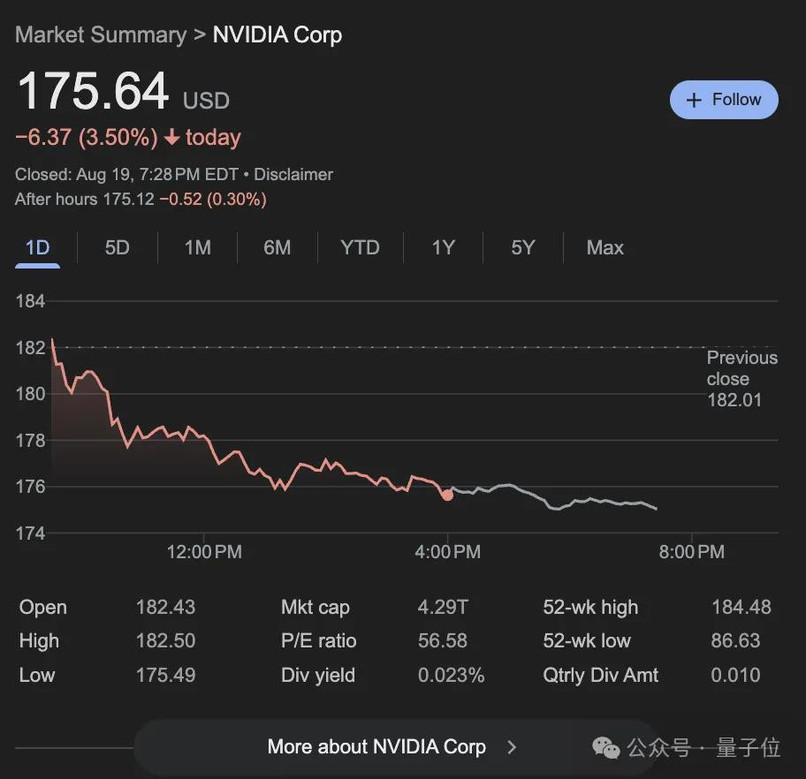806x779 pixels.
Task: Select the 5Y time range tab
Action: point(523,248)
